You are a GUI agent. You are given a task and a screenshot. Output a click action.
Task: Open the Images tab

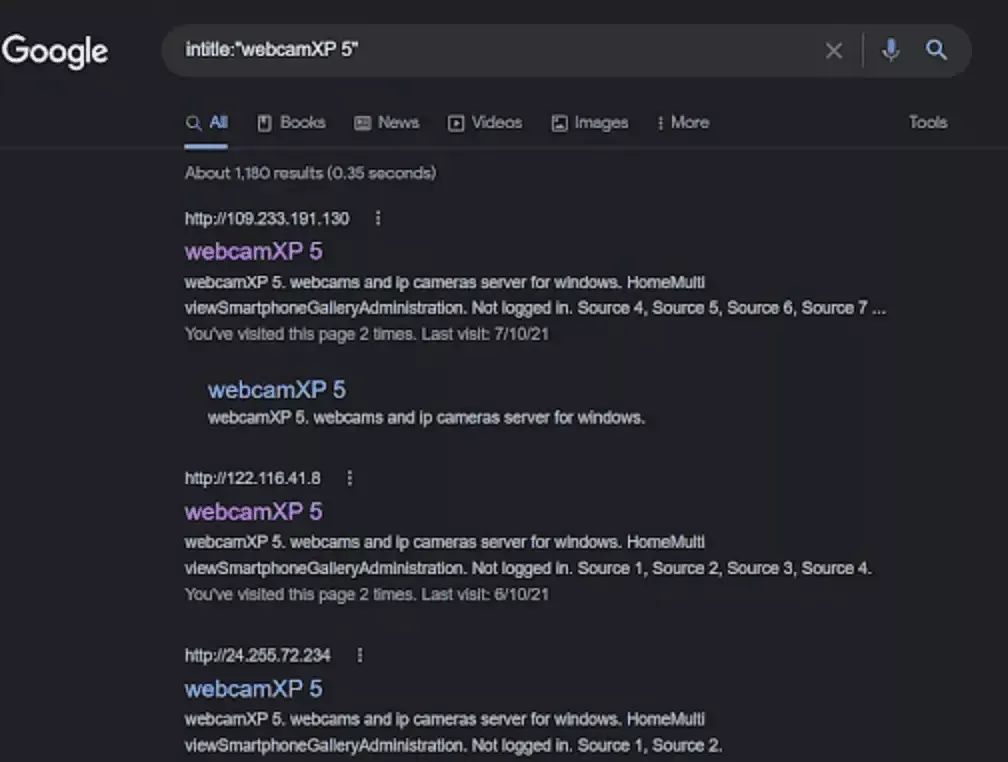tap(590, 122)
